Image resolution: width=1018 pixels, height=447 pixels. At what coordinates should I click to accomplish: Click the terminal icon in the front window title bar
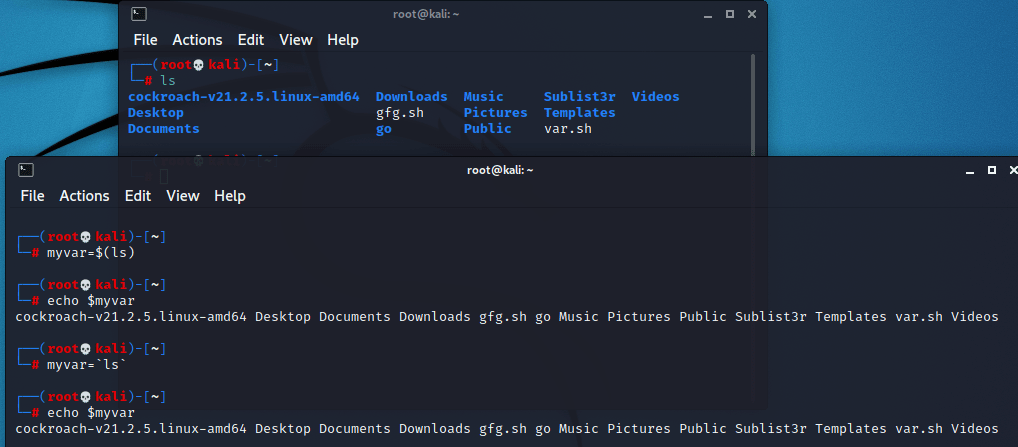(26, 170)
